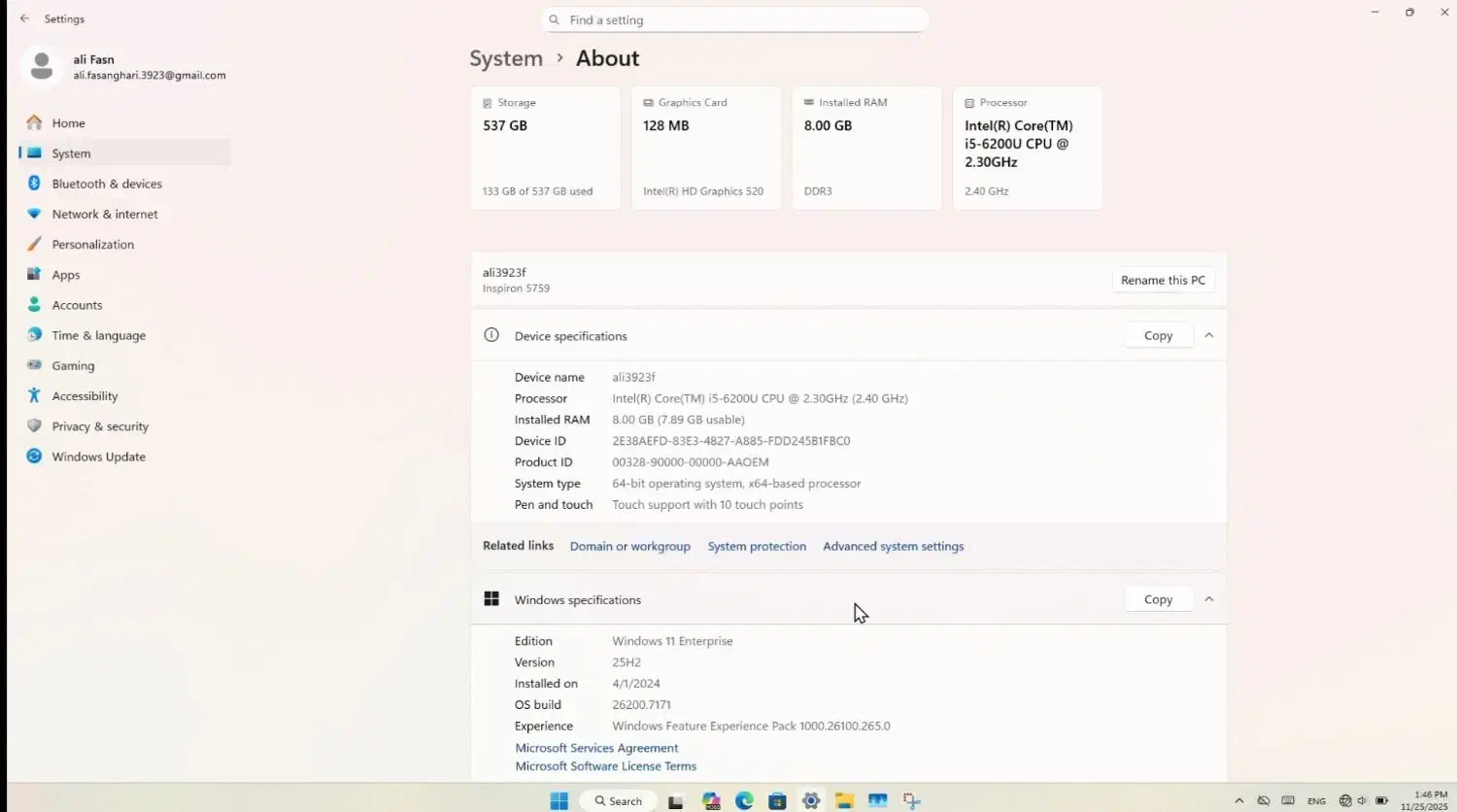Select Time & language in sidebar

click(x=98, y=335)
